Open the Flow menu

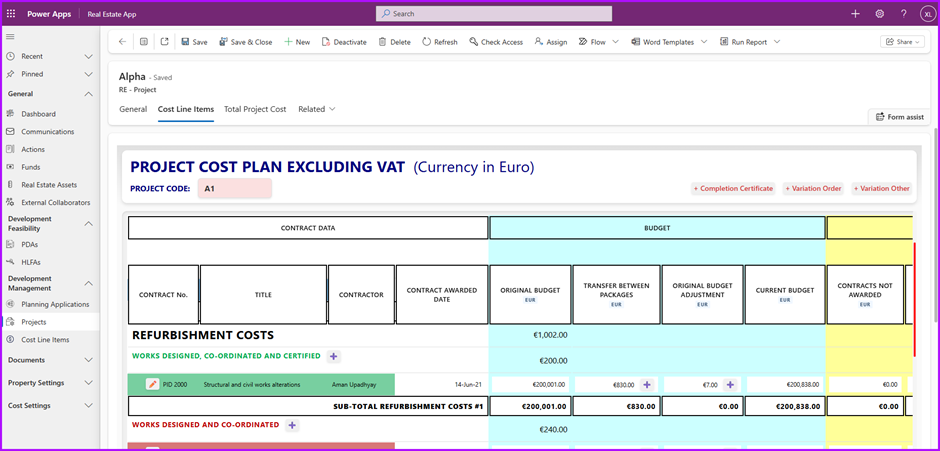pos(592,42)
